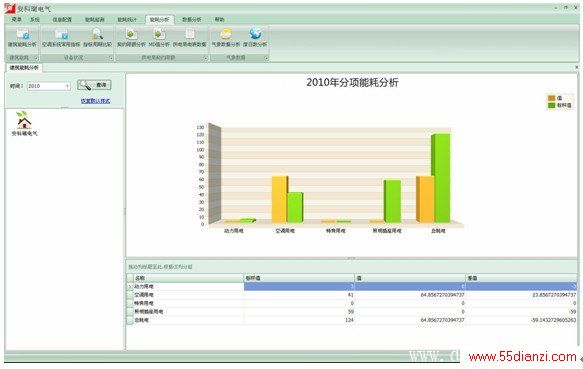Expand the 气象数据 group dialog launcher
The width and height of the screenshot is (583, 369).
[266, 58]
